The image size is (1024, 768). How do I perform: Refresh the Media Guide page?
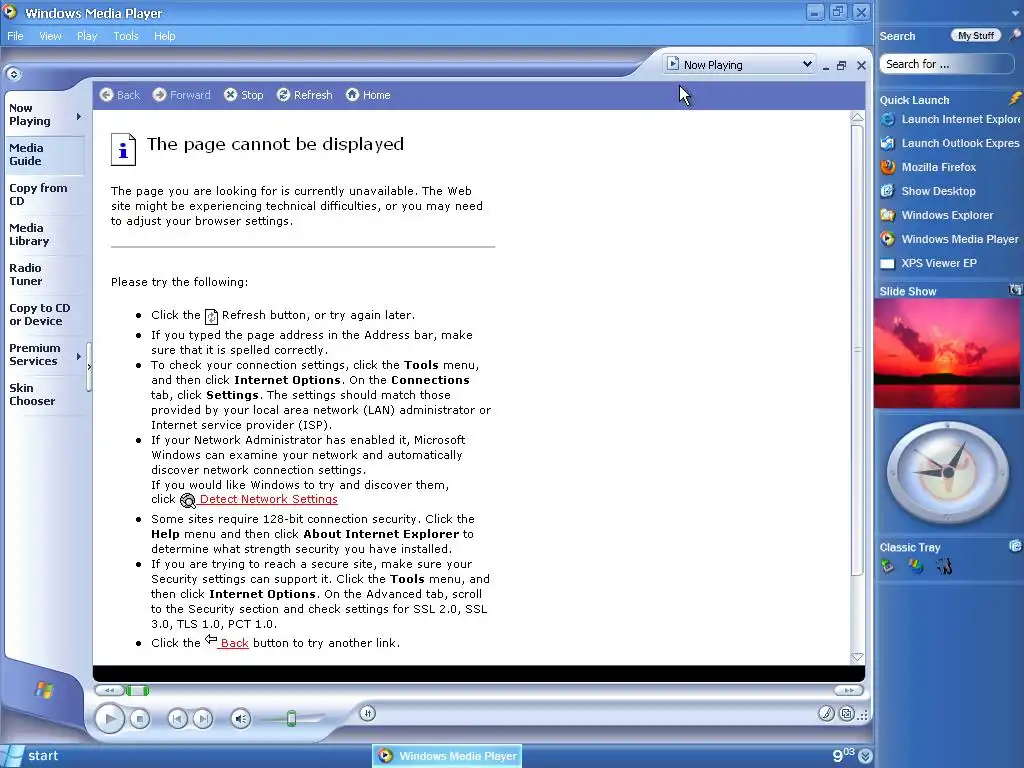click(304, 95)
